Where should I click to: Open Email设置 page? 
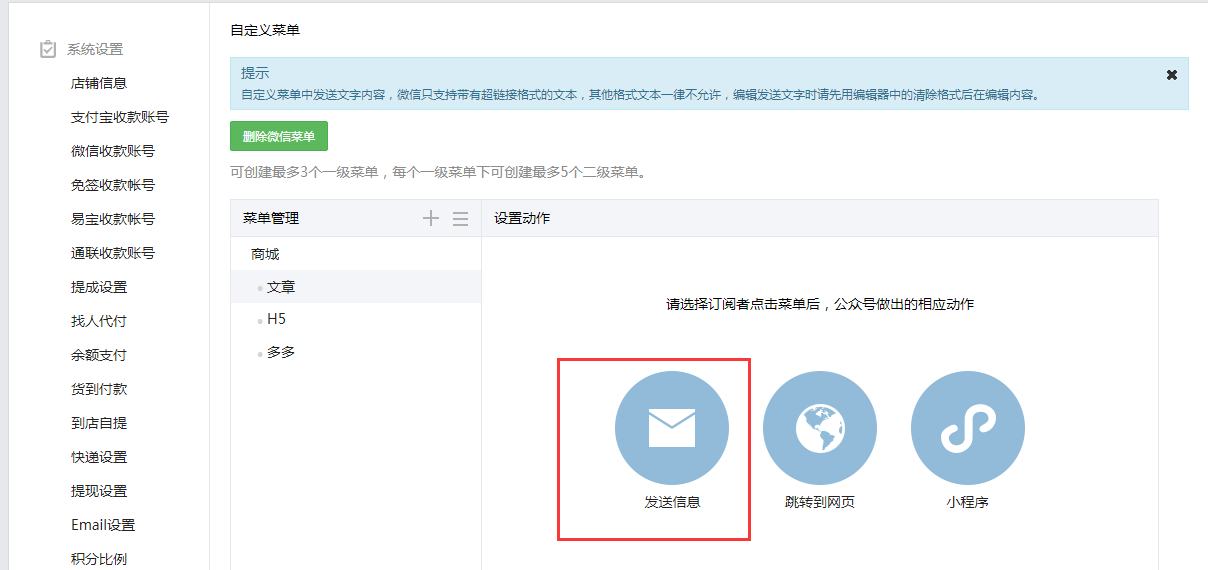click(x=103, y=525)
